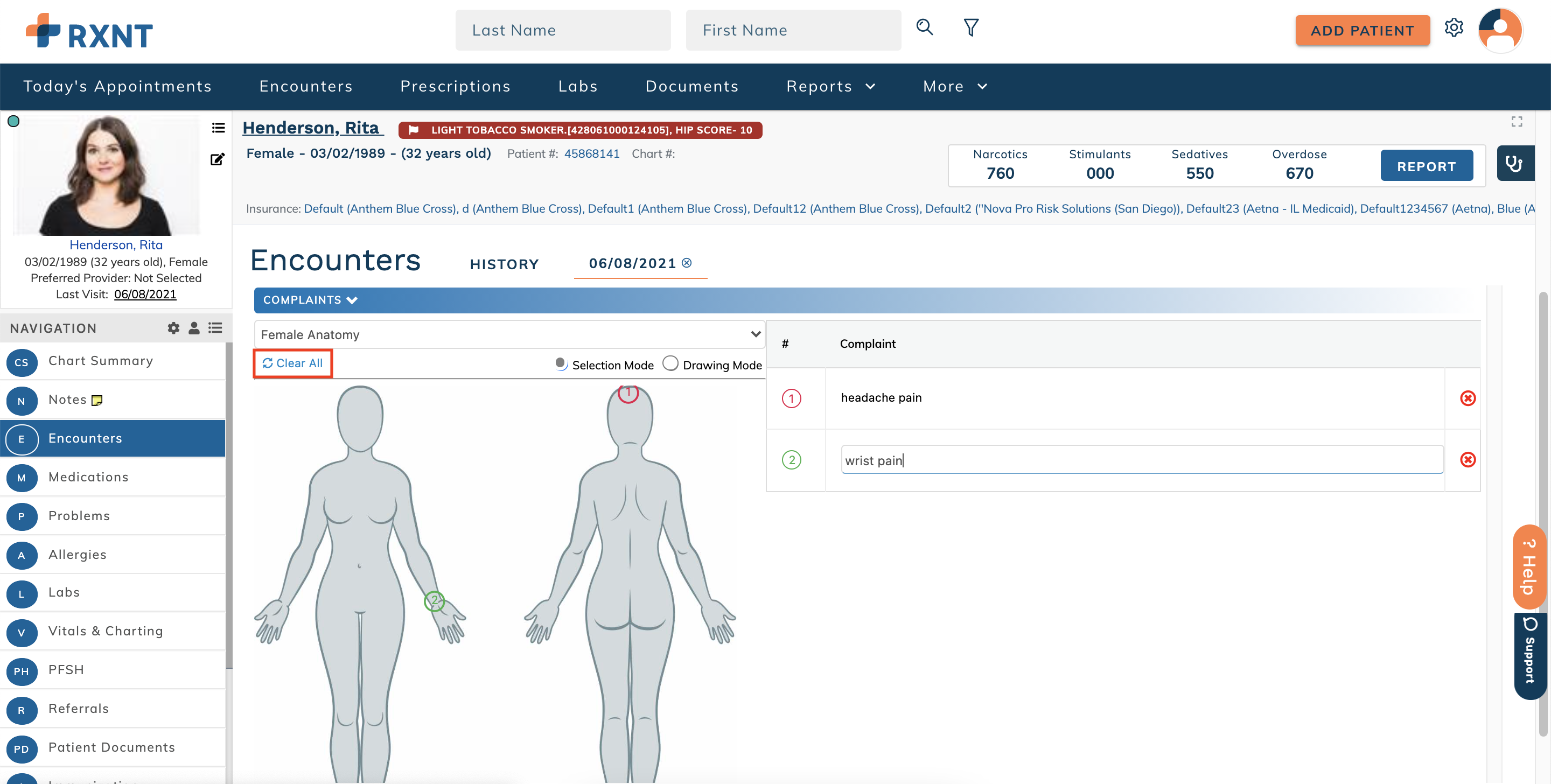Switch to HISTORY tab
1551x784 pixels.
[504, 264]
